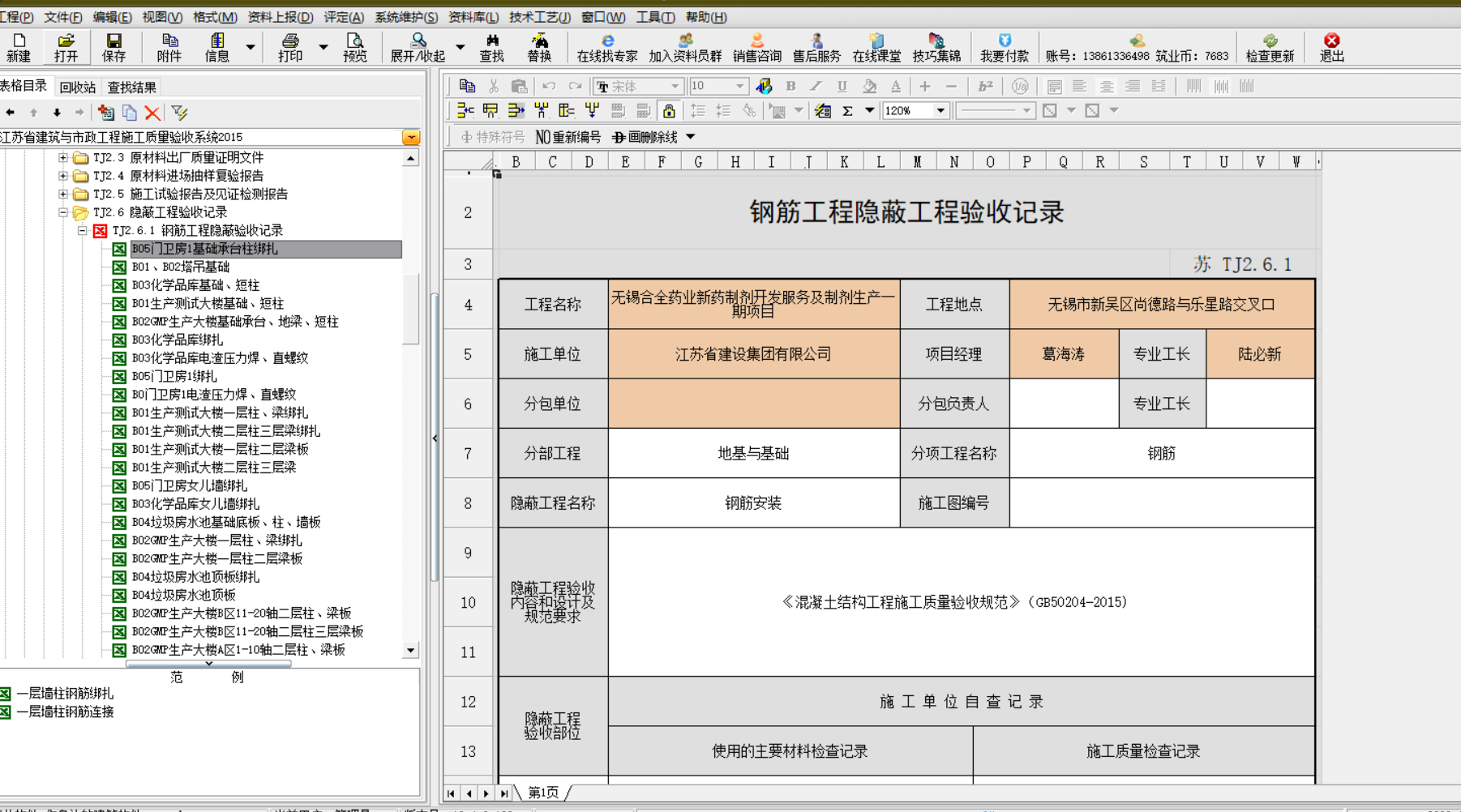Select example 一层墙柱钢筋连接
This screenshot has height=812, width=1461.
tap(65, 712)
